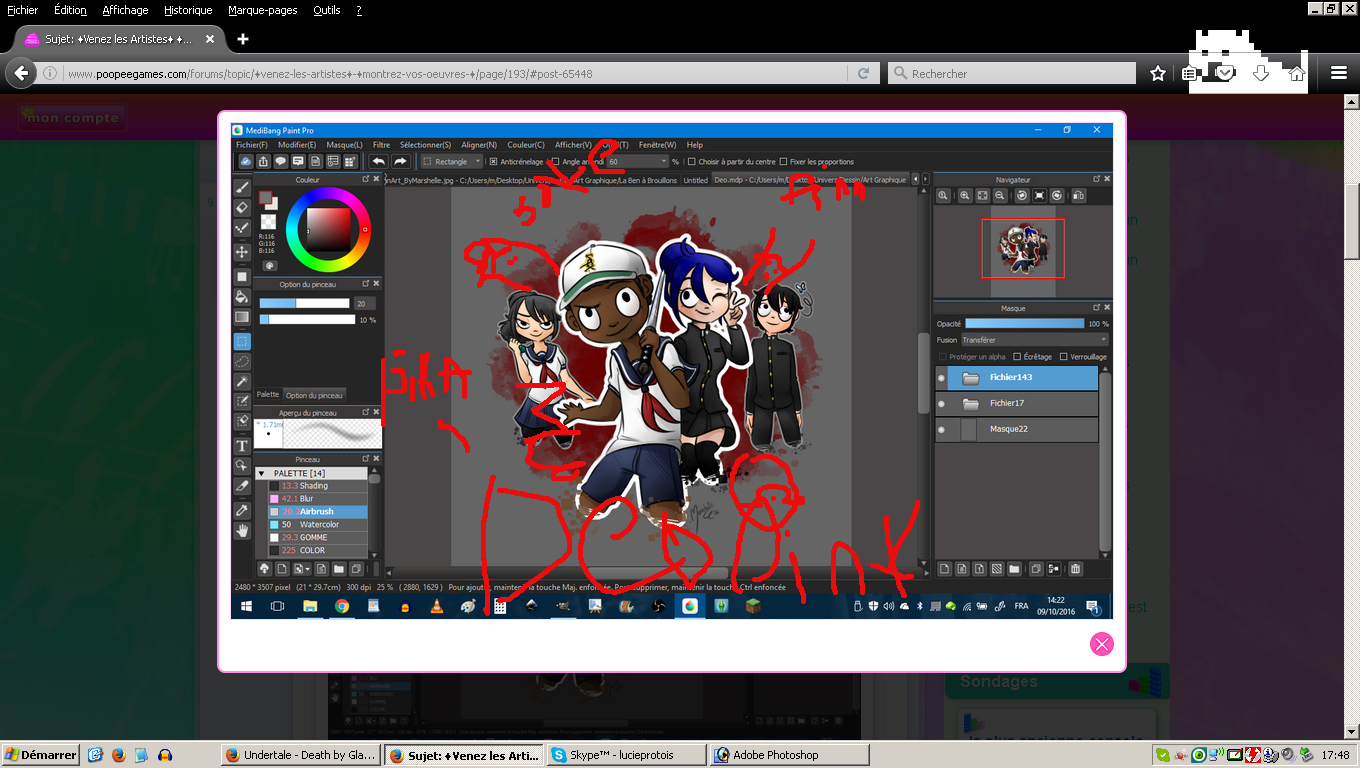
Task: Toggle the Verrouillage checkbox
Action: click(1063, 356)
